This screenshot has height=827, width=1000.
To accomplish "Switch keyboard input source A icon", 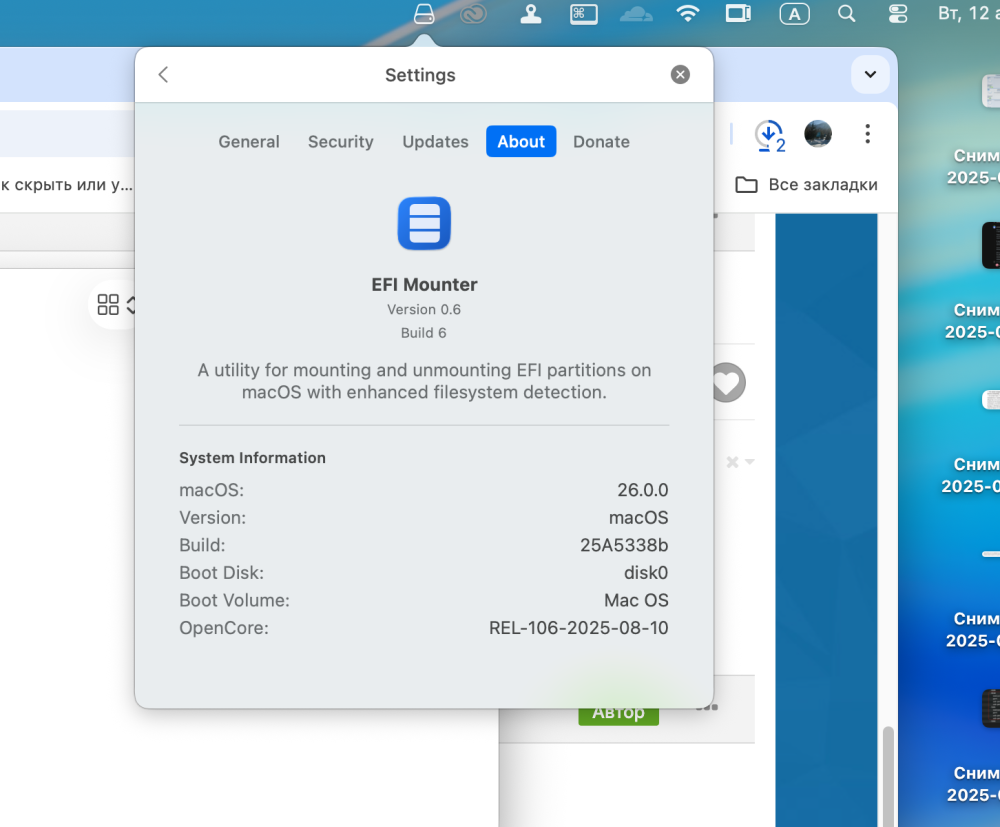I will (795, 14).
